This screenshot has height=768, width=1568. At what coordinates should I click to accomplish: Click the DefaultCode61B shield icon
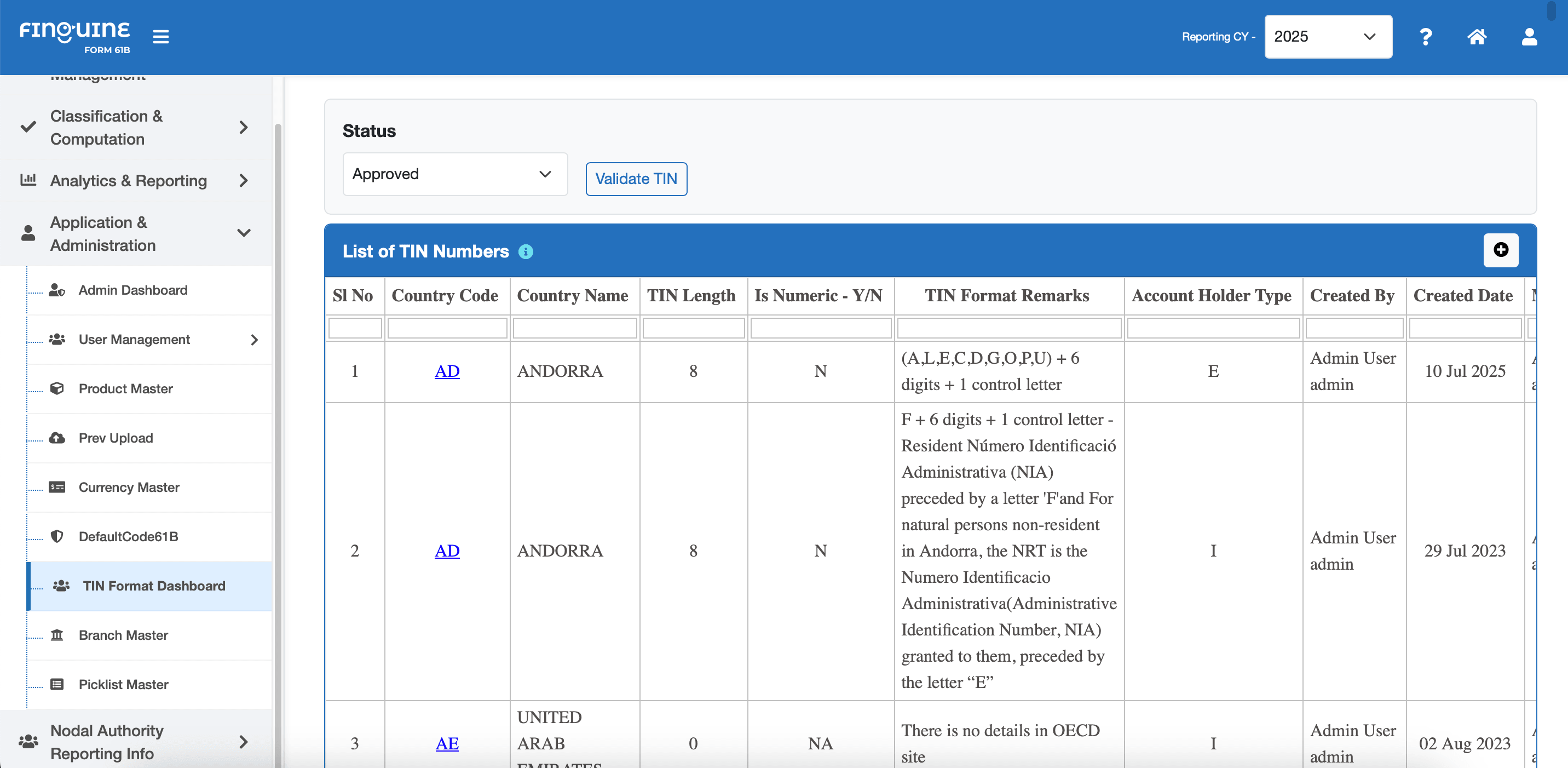pyautogui.click(x=58, y=537)
